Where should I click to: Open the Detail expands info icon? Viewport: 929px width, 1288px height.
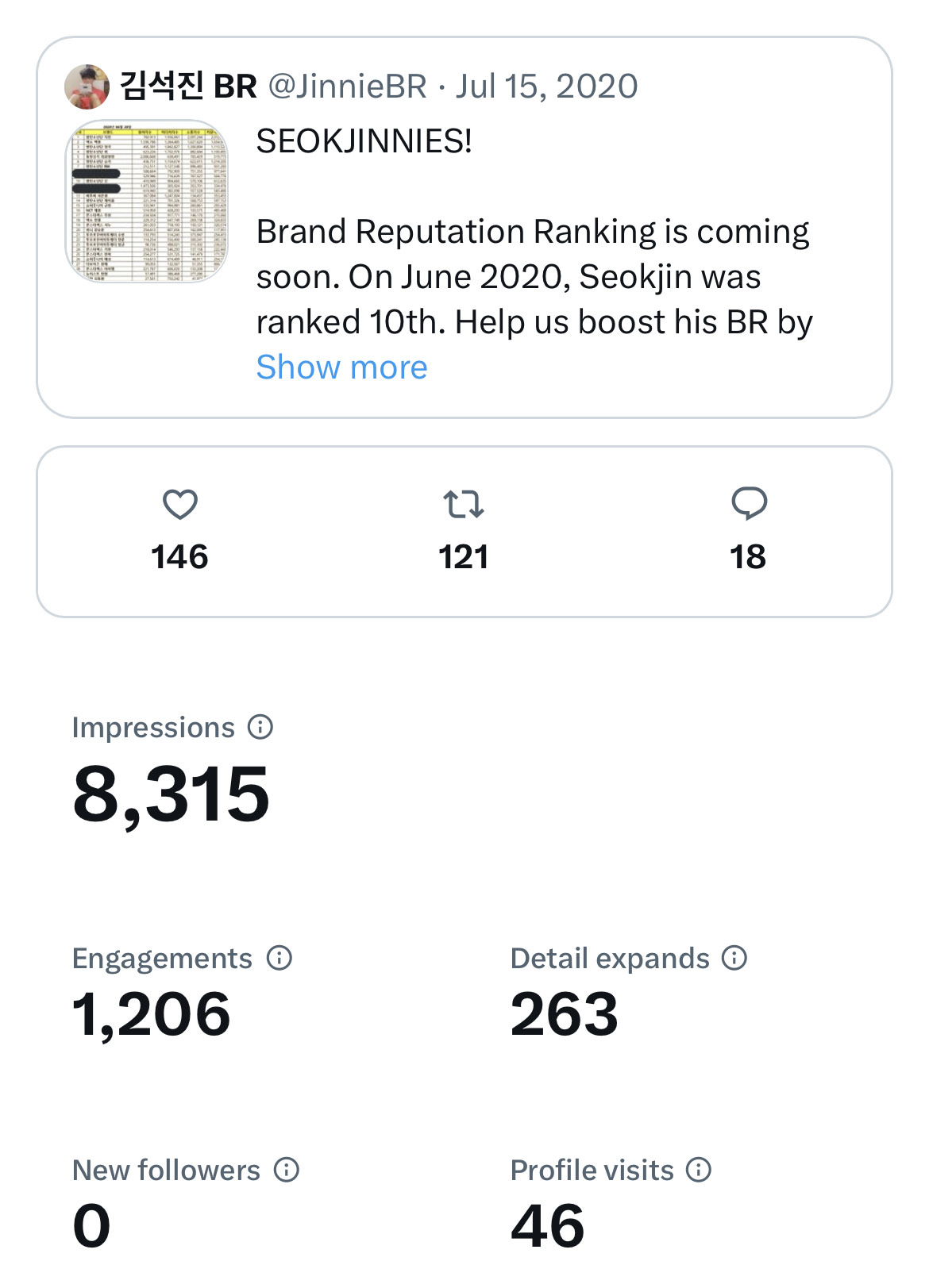(x=734, y=958)
